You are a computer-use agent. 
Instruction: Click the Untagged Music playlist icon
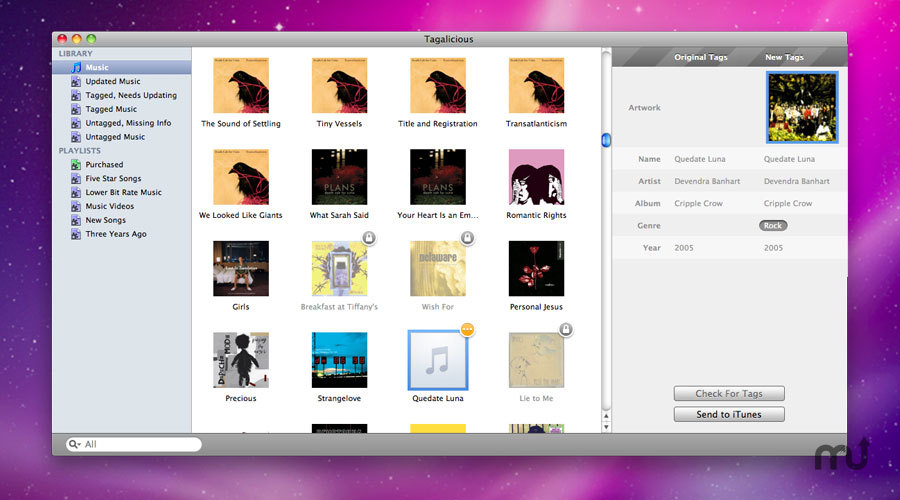pyautogui.click(x=76, y=137)
